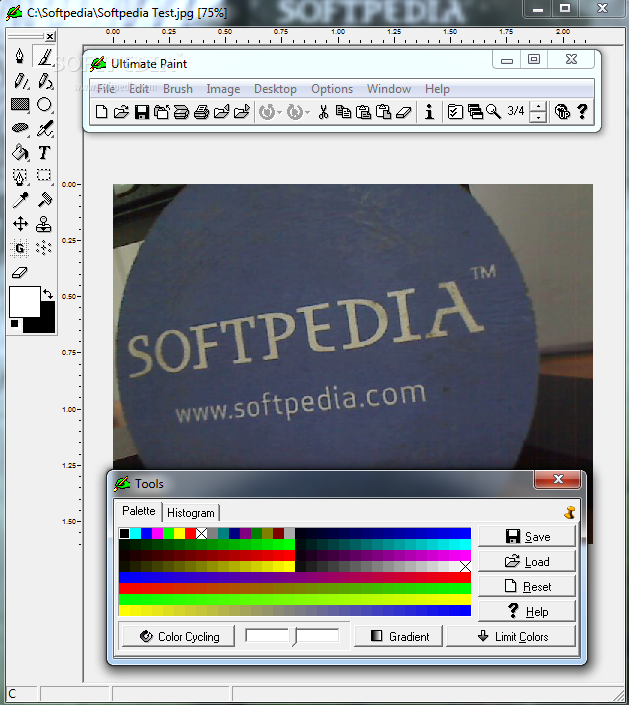Click the color cycling speed slider handle

tap(294, 637)
